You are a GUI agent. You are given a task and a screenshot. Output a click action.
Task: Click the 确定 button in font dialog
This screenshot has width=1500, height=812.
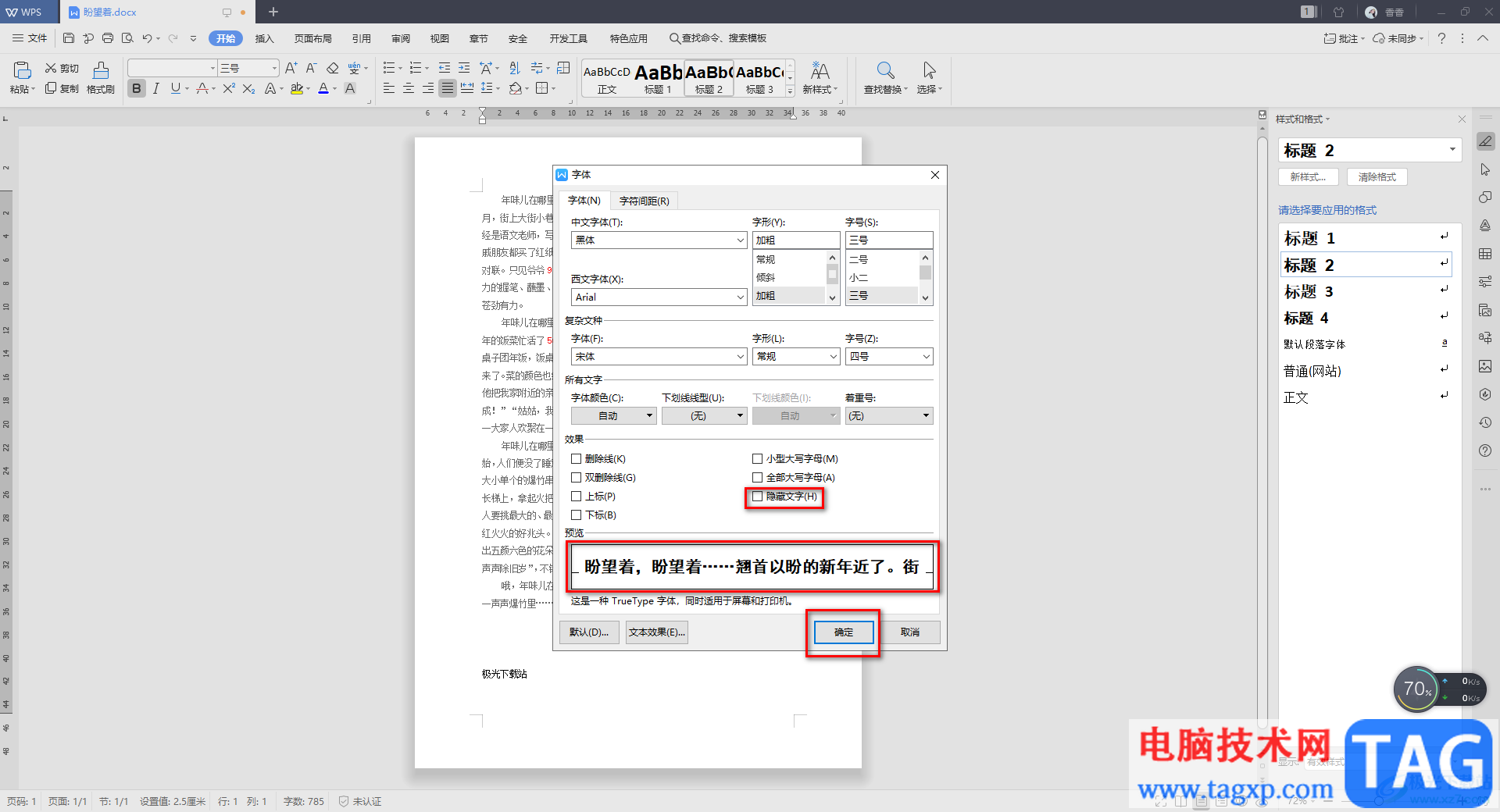[x=844, y=632]
